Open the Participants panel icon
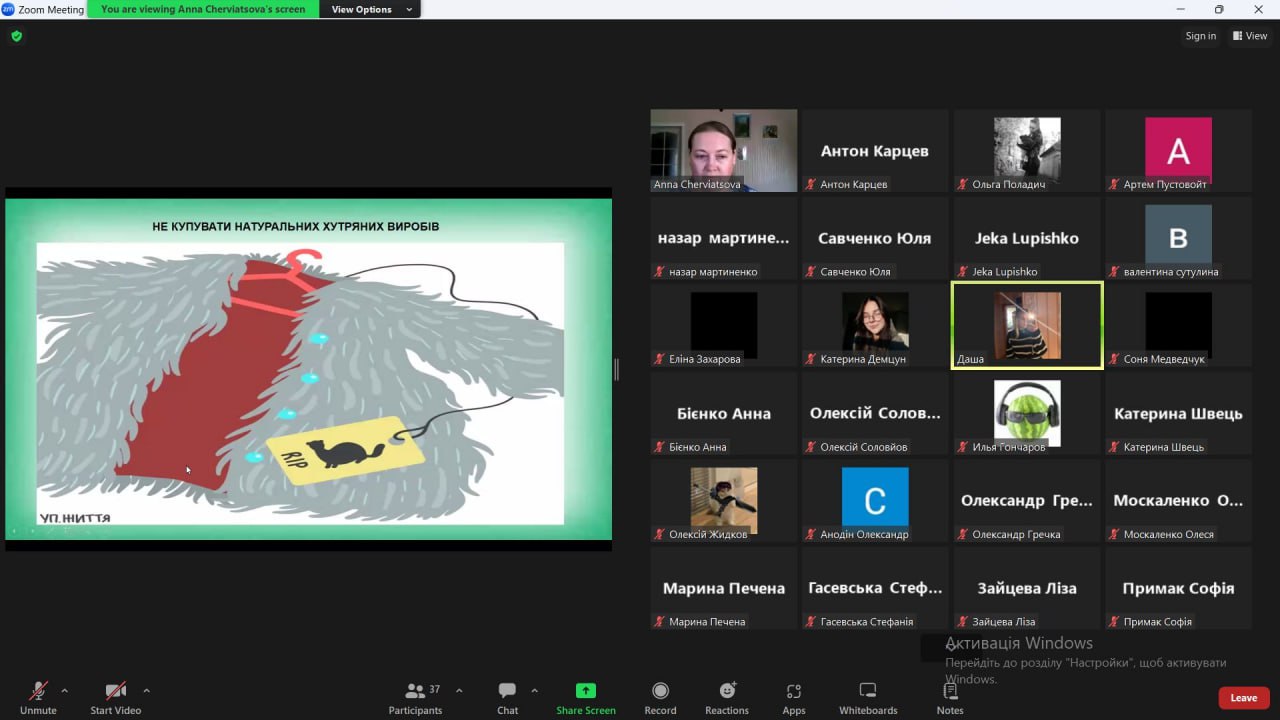Screen dimensions: 1280x720 tap(415, 691)
